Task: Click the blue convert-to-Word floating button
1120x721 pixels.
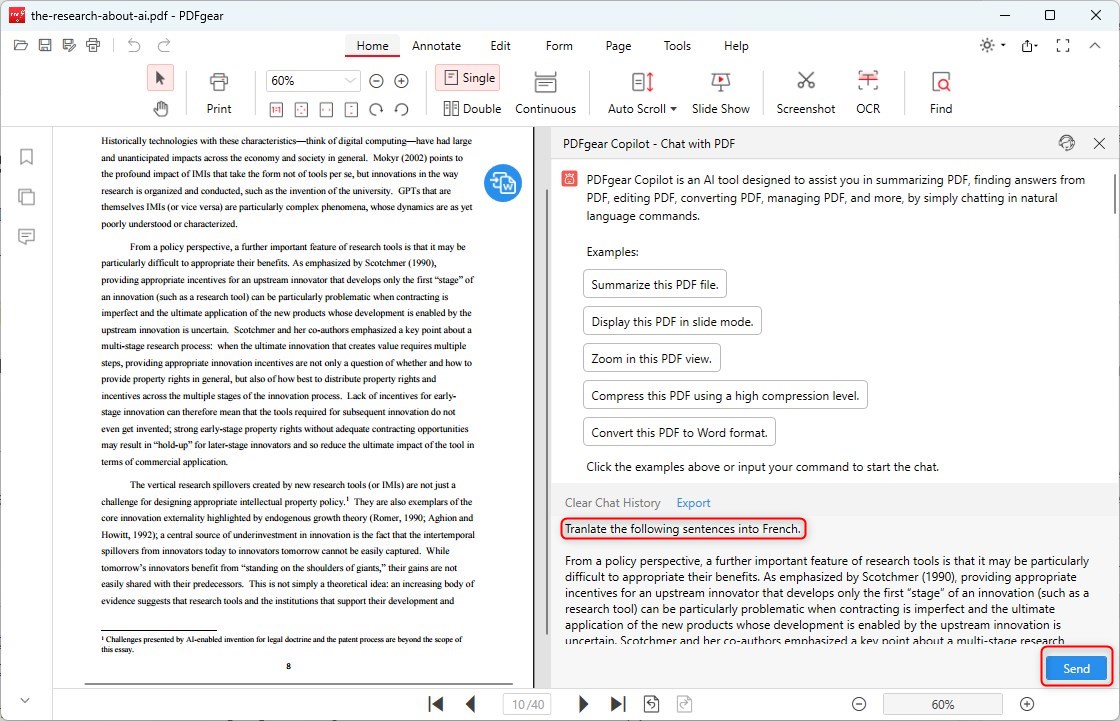Action: pos(503,183)
